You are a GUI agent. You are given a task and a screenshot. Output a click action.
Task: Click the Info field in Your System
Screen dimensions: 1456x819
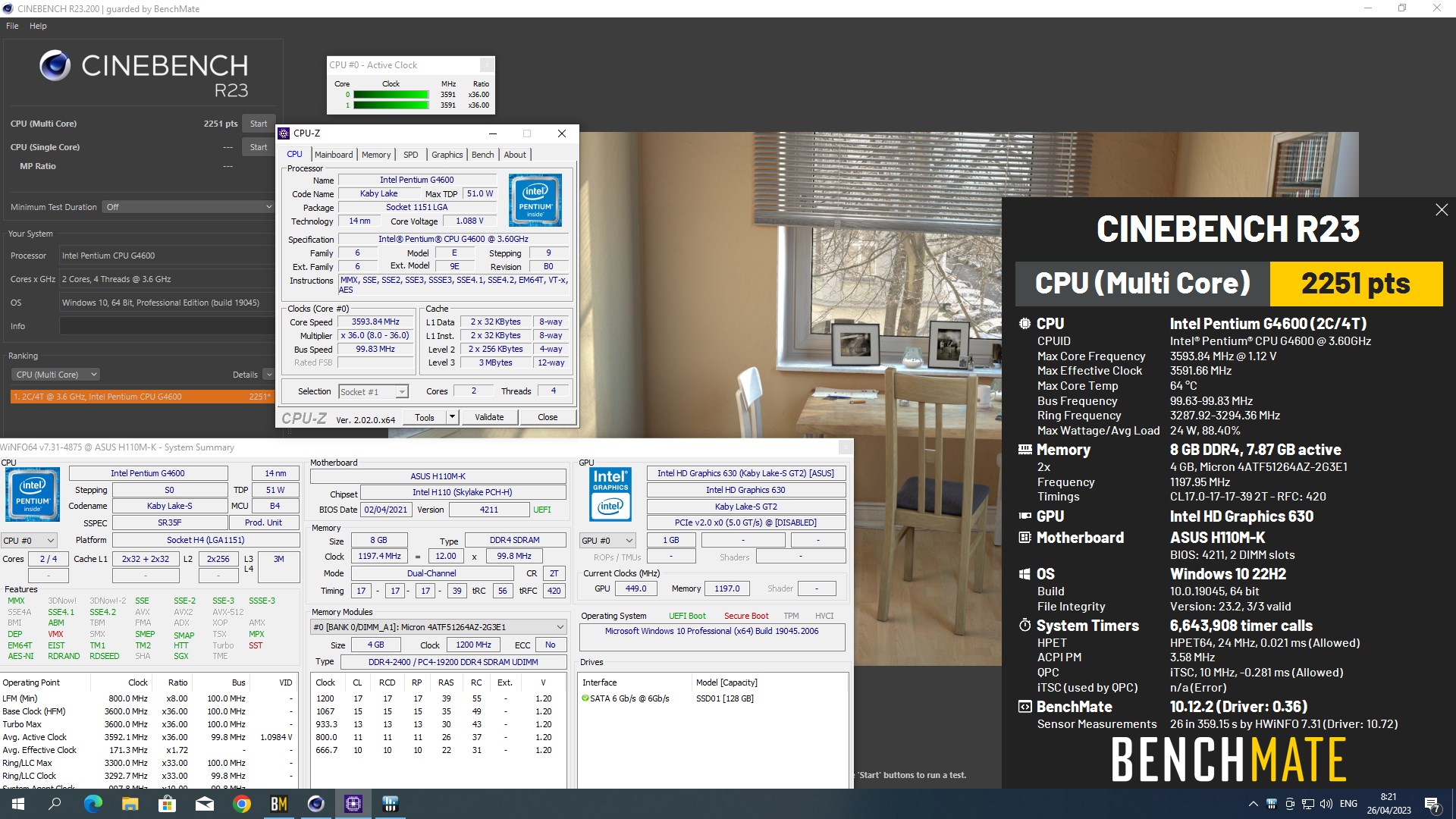pyautogui.click(x=166, y=326)
